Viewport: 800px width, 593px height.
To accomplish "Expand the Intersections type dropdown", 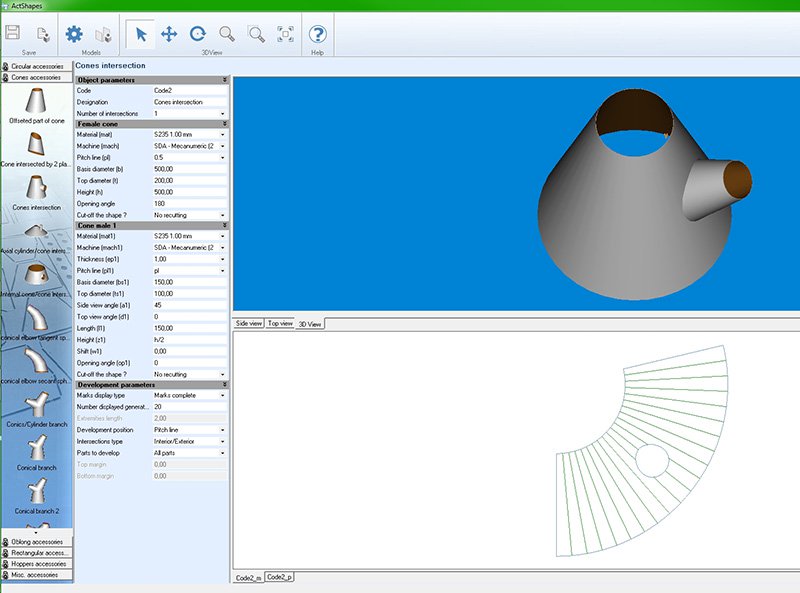I will click(223, 440).
